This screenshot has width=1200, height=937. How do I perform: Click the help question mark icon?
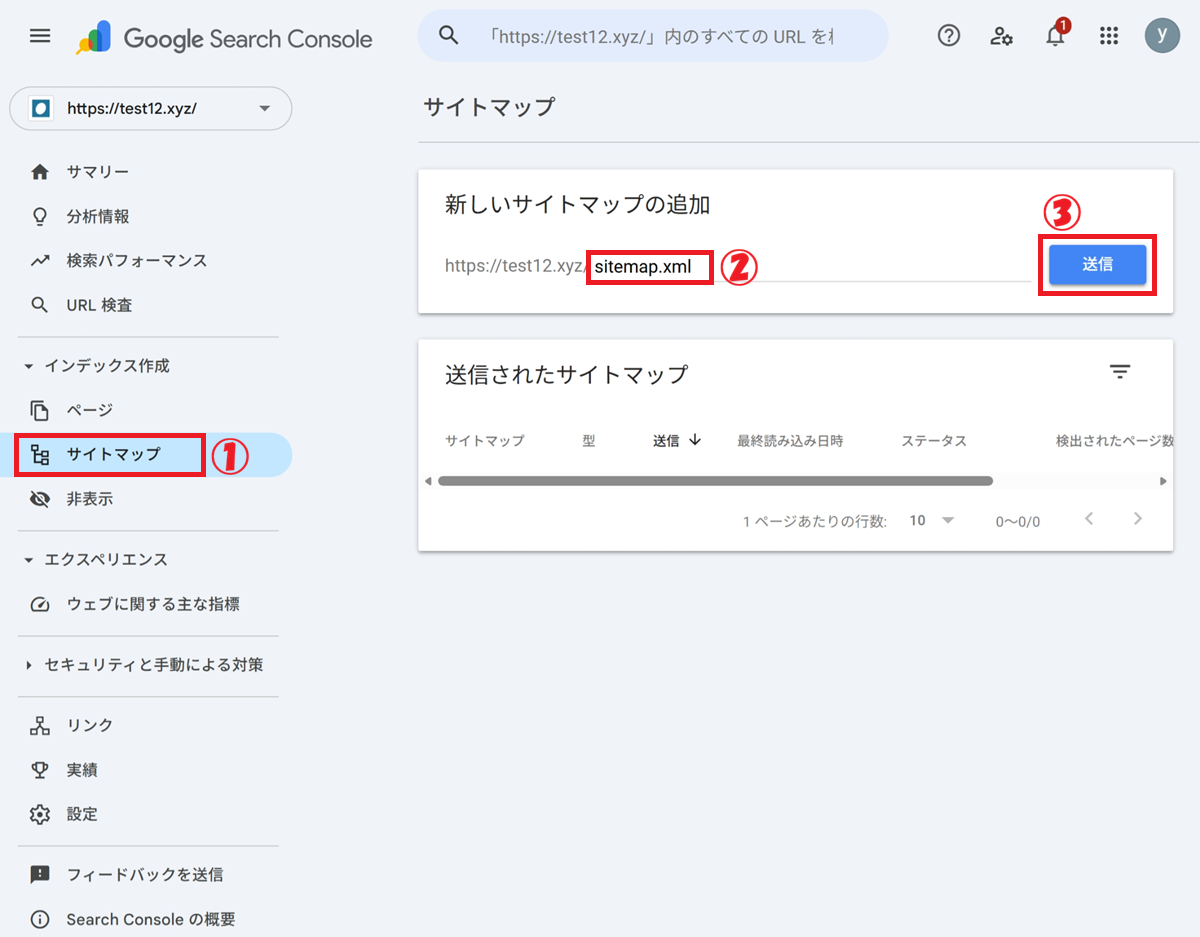pos(948,36)
